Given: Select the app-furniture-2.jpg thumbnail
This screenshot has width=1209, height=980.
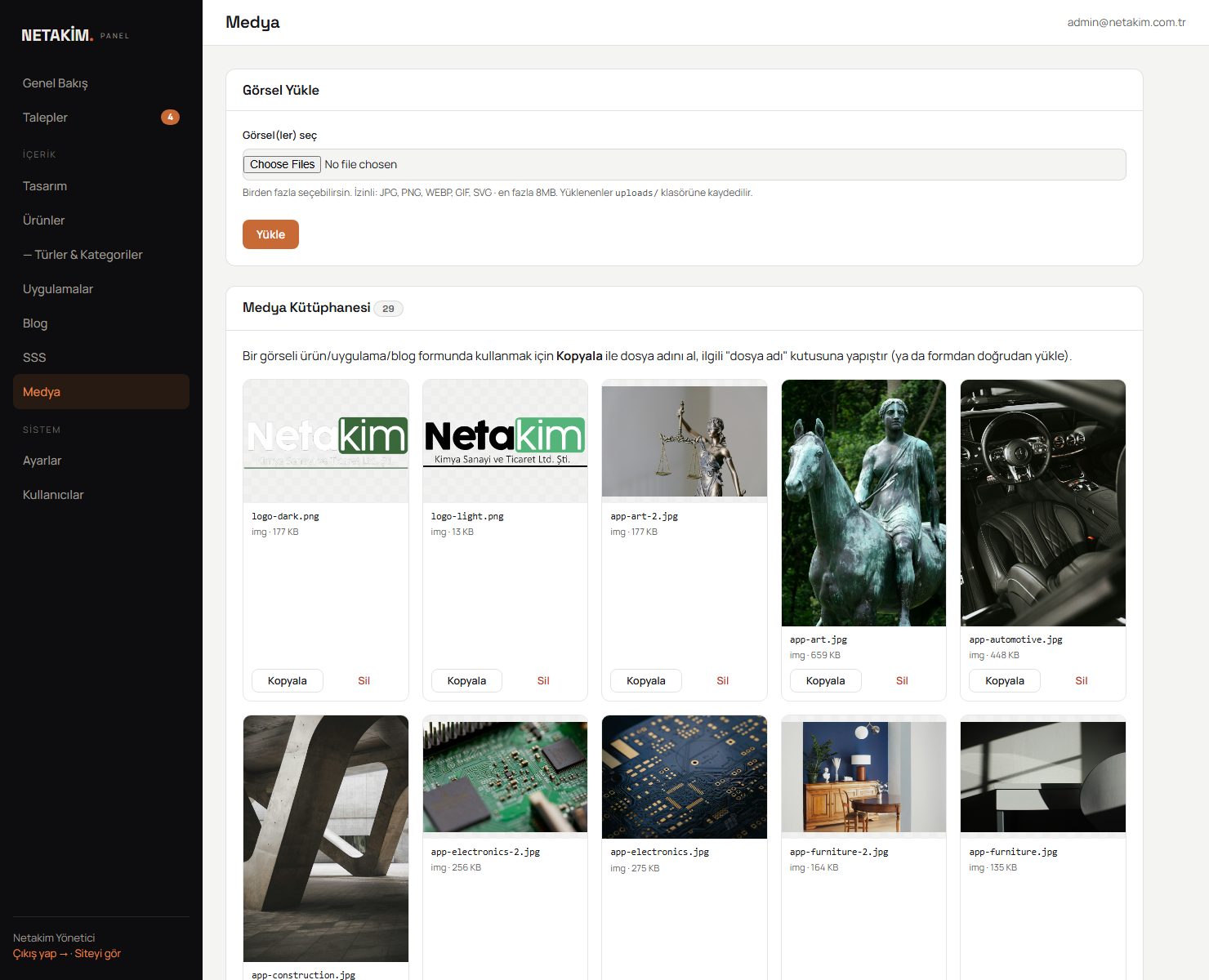Looking at the screenshot, I should 863,777.
